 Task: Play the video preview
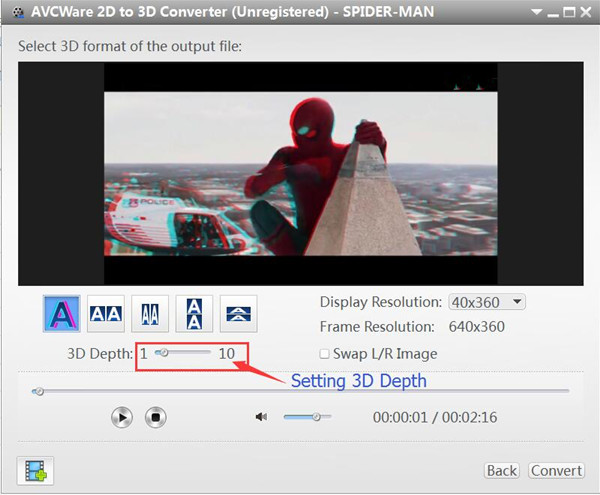point(122,417)
